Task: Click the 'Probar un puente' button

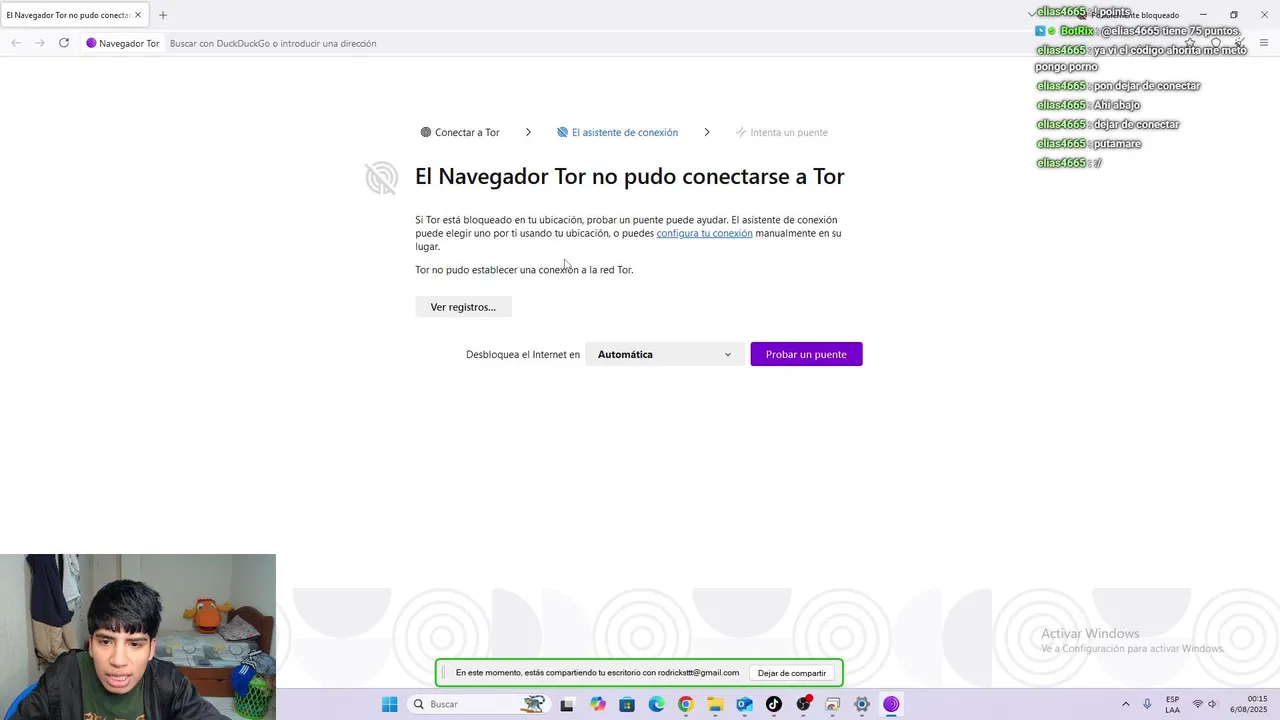Action: [806, 354]
